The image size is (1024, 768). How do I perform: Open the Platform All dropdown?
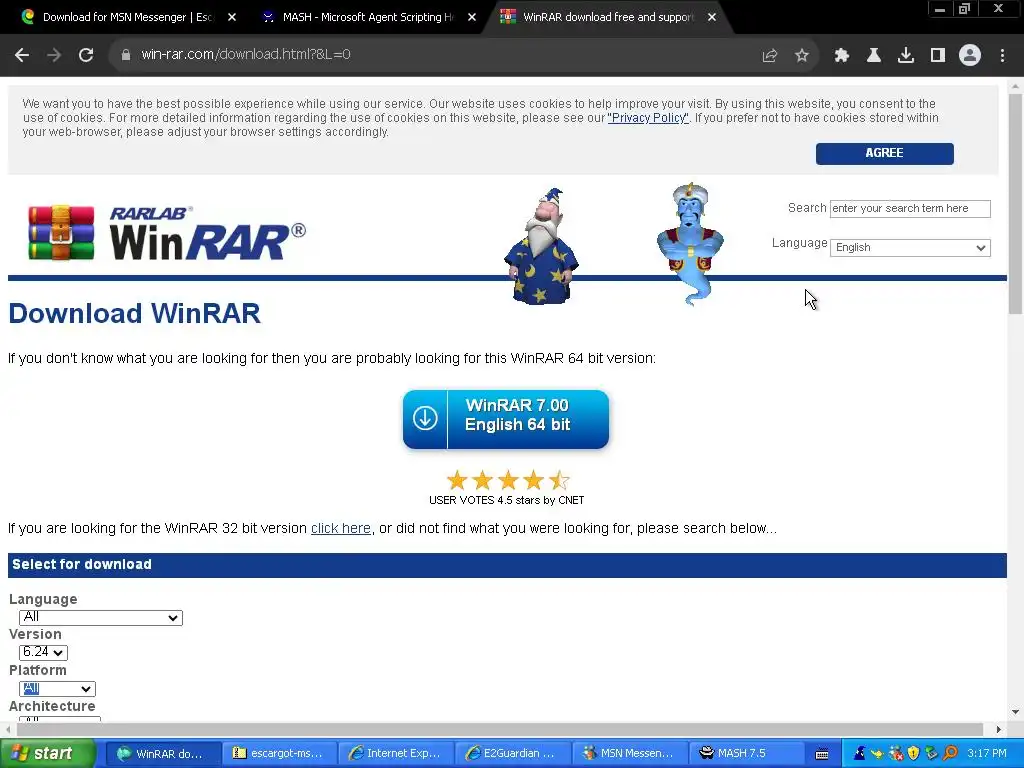tap(57, 688)
